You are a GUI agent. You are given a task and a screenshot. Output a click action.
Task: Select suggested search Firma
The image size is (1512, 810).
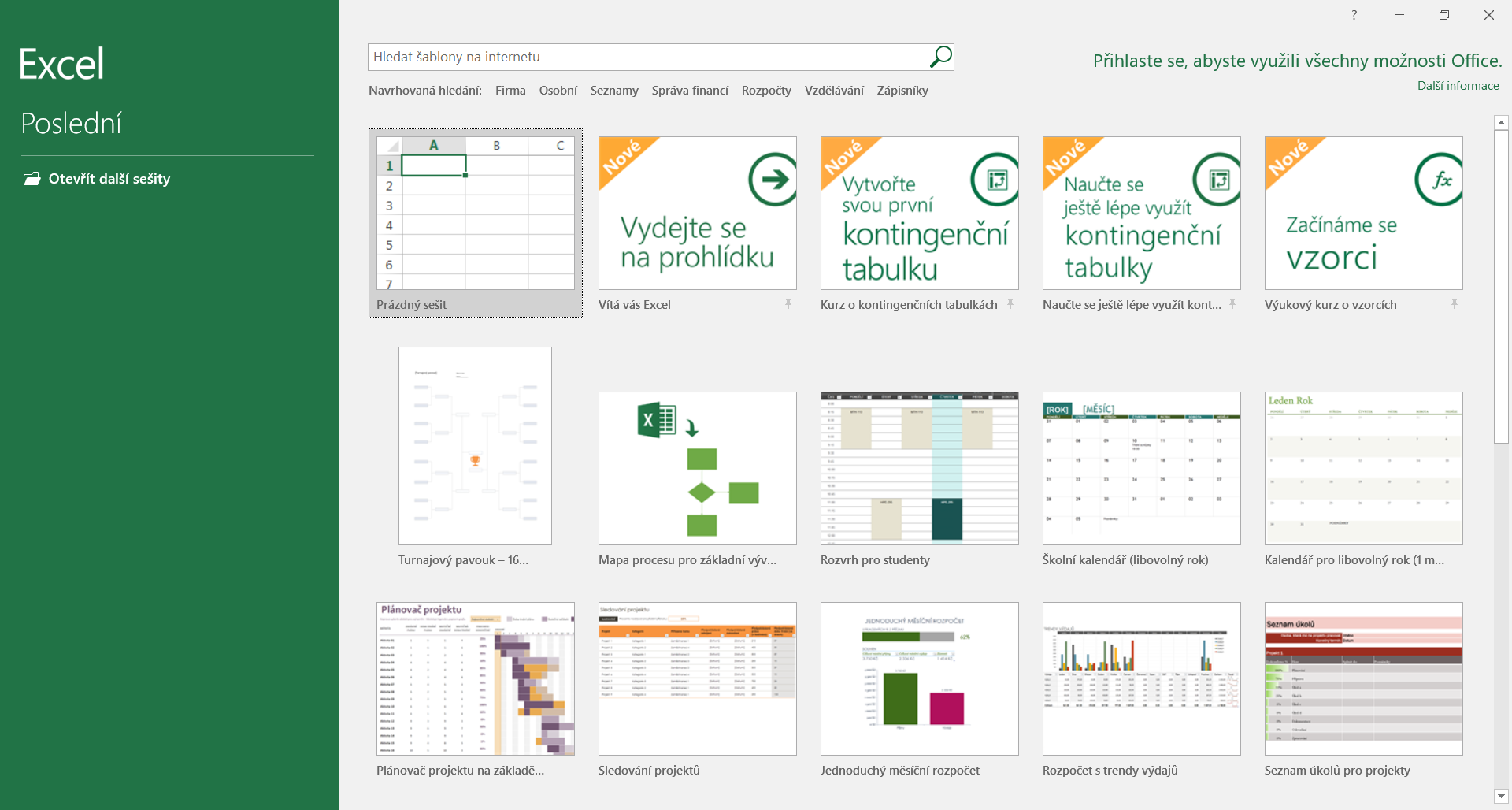pyautogui.click(x=510, y=91)
